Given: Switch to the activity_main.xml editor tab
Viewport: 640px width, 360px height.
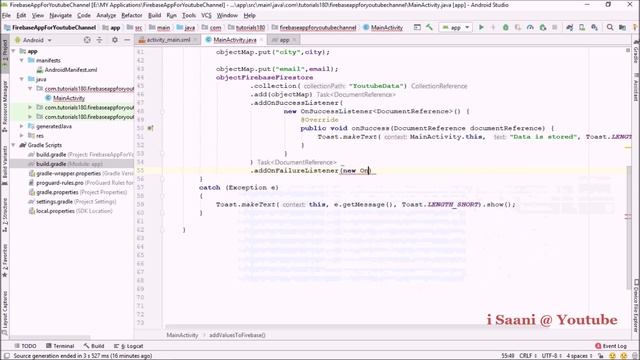Looking at the screenshot, I should pyautogui.click(x=168, y=40).
